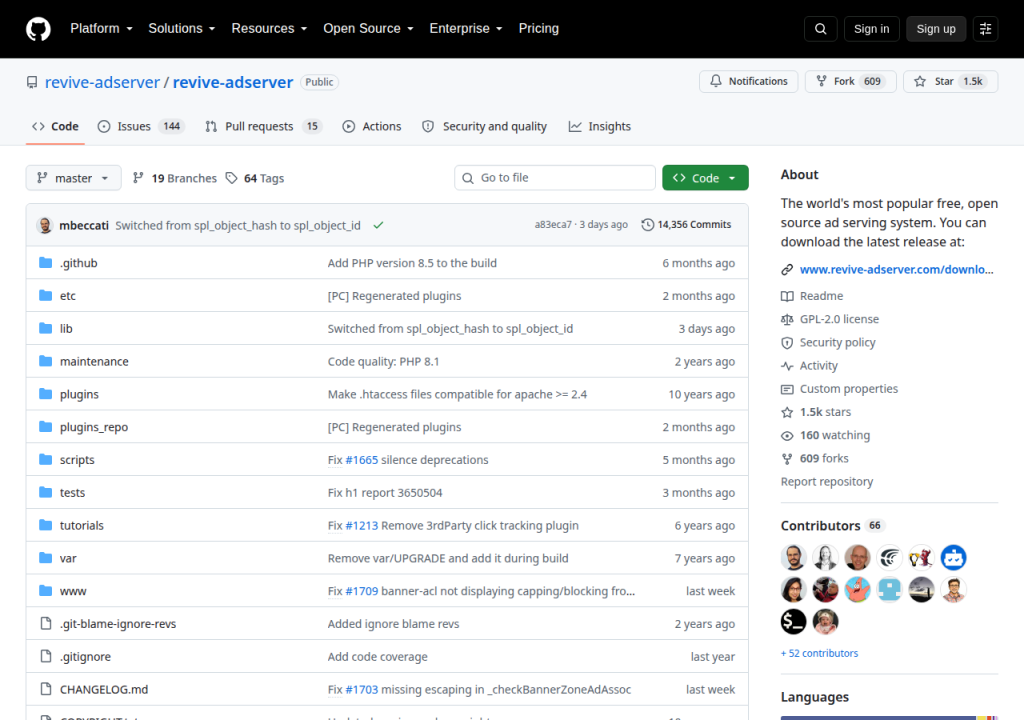
Task: Open 14,356 Commits history
Action: click(x=686, y=225)
